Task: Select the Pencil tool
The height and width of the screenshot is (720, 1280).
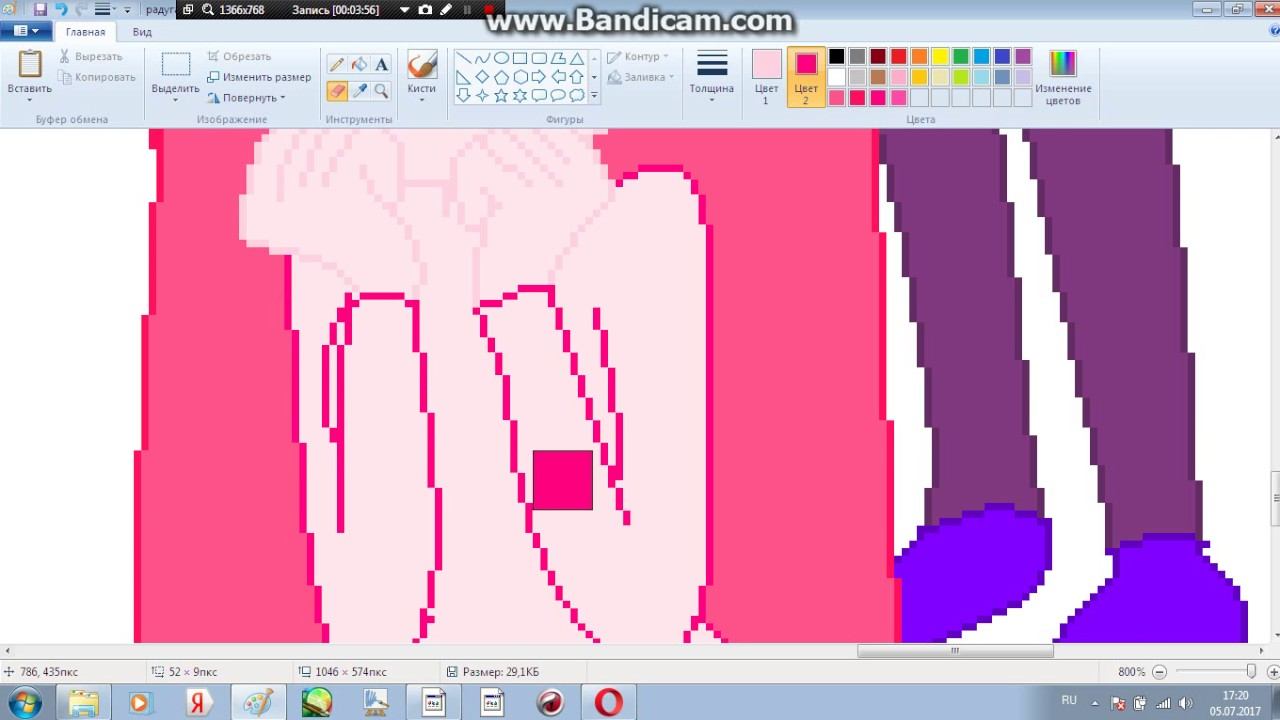Action: [337, 65]
